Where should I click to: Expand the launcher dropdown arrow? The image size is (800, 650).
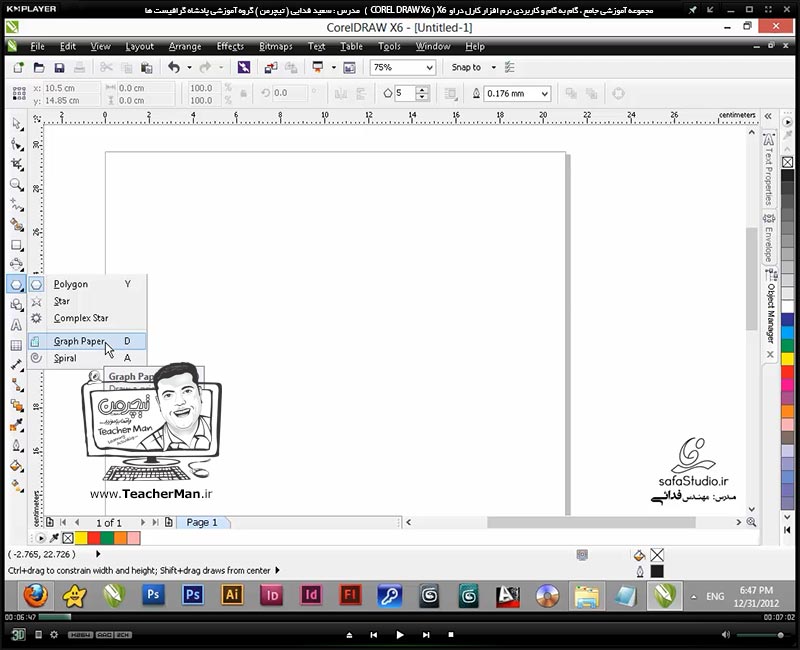(x=334, y=67)
